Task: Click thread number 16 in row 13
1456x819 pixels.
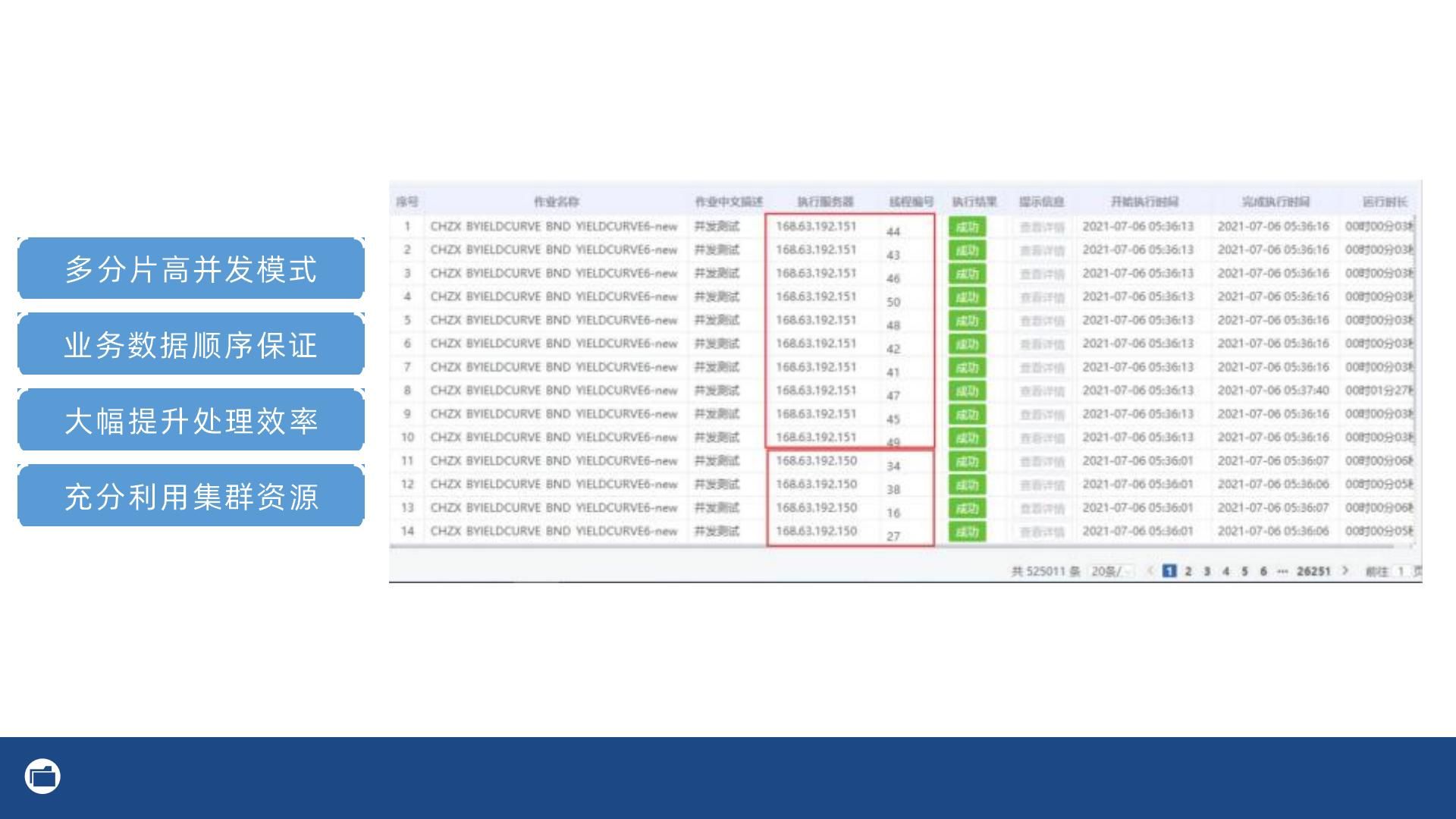Action: [x=893, y=513]
